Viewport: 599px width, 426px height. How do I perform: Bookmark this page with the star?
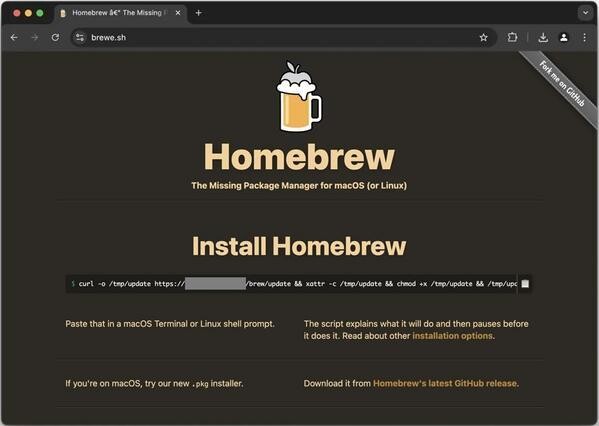point(484,37)
